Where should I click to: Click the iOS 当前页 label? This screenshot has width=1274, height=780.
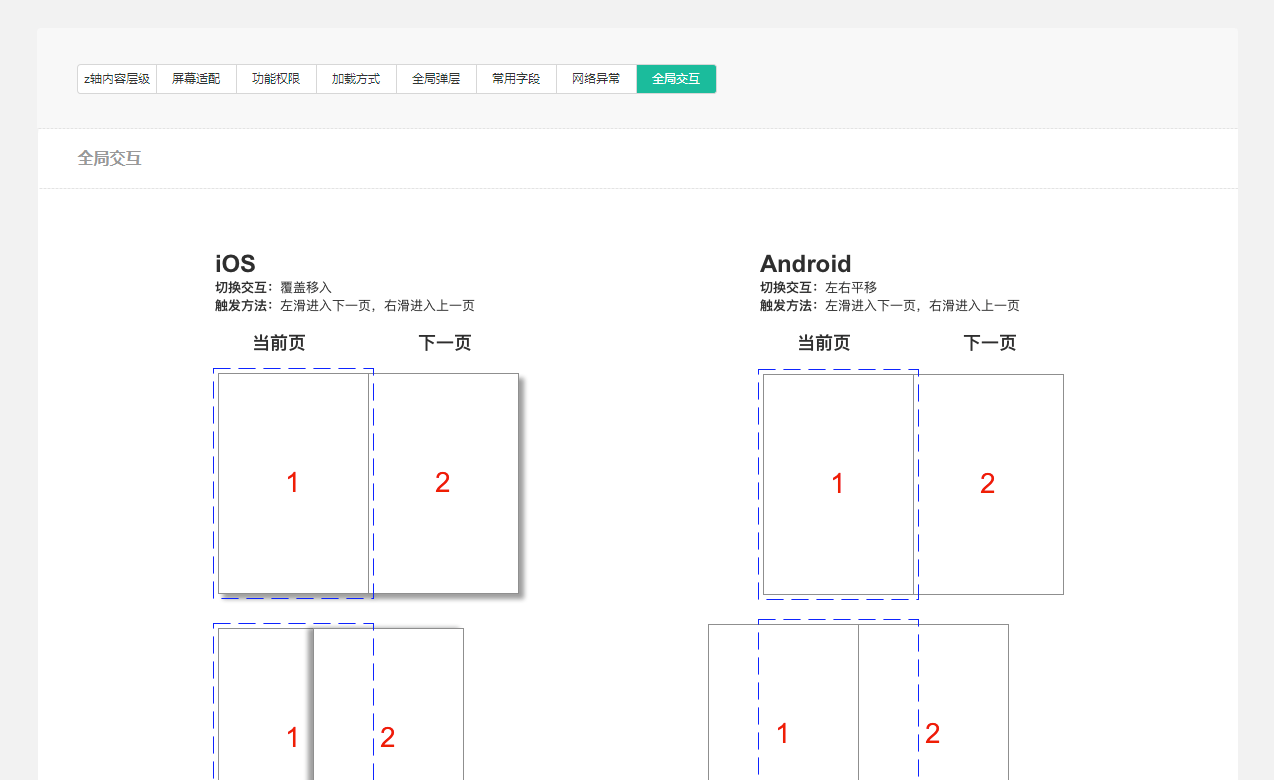click(278, 343)
